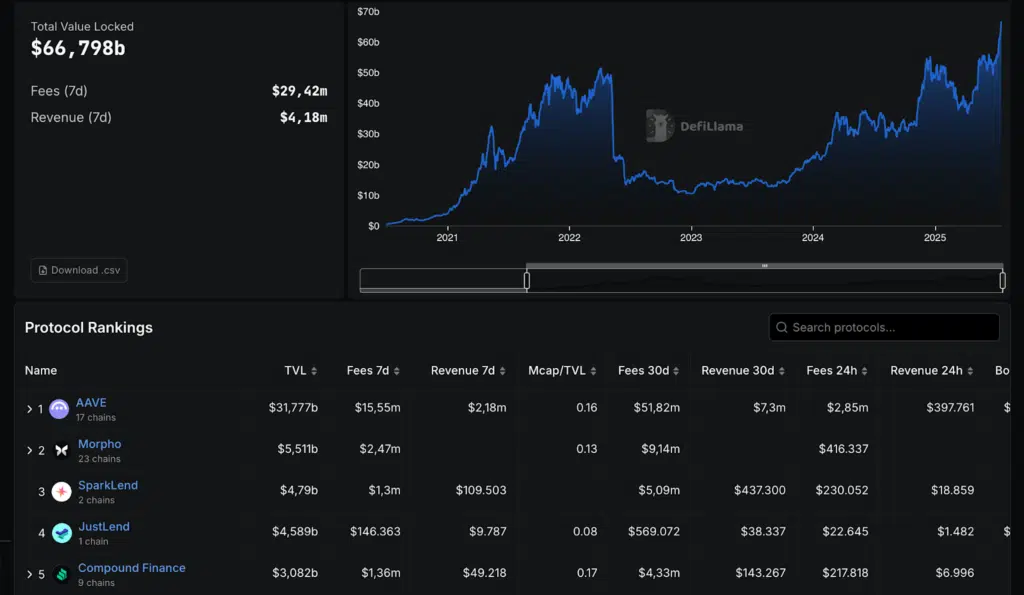Image resolution: width=1024 pixels, height=595 pixels.
Task: Expand the Compound Finance row chevron
Action: coord(29,575)
